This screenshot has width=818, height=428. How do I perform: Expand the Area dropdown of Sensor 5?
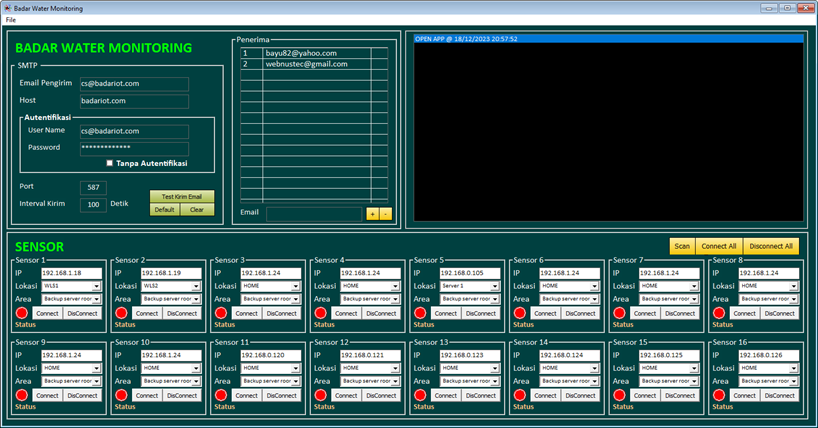pyautogui.click(x=495, y=299)
